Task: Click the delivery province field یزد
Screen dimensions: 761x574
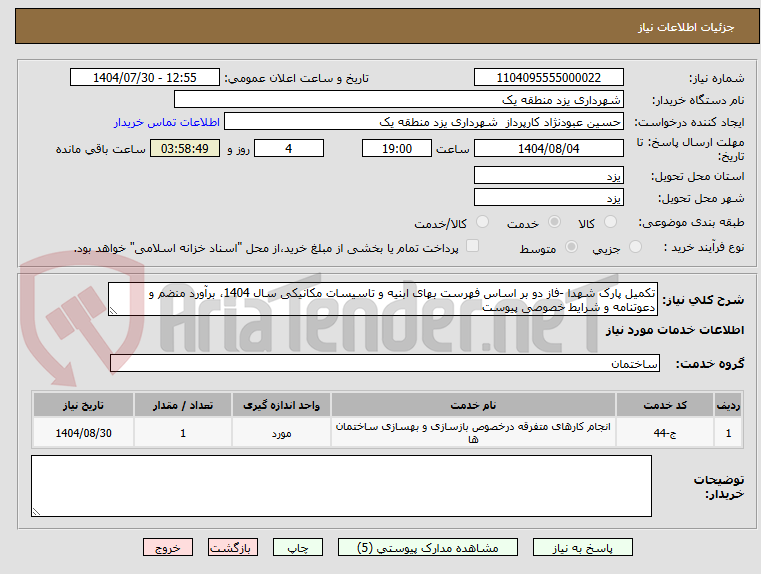Action: 548,176
